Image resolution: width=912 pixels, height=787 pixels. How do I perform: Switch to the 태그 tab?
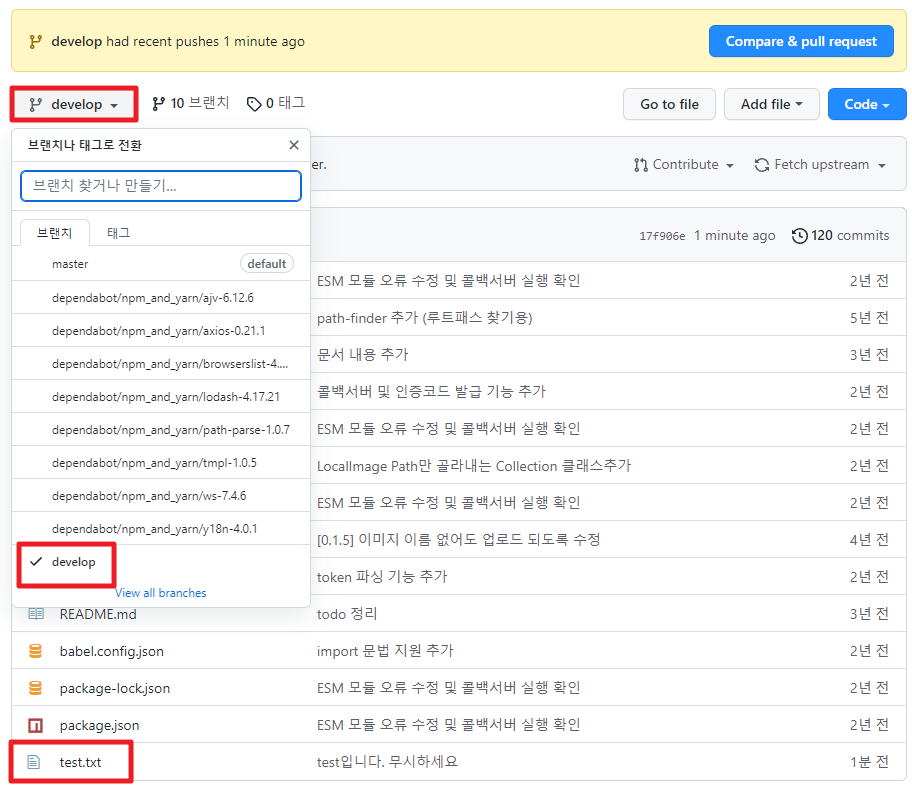(x=119, y=233)
